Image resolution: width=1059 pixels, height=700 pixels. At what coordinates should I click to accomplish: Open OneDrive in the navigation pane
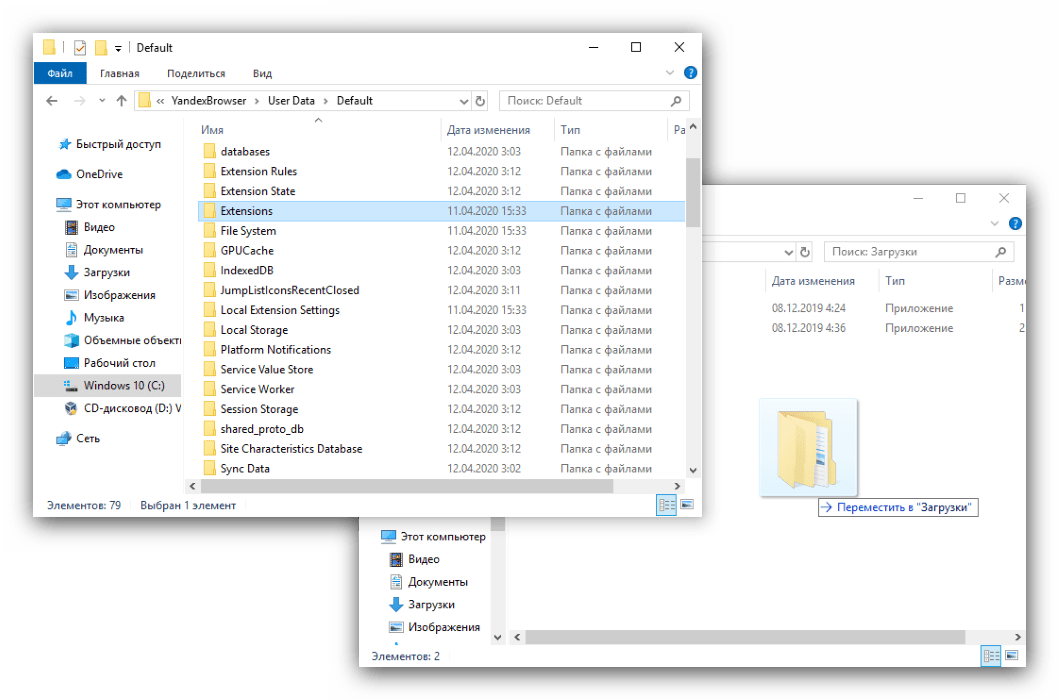(99, 174)
